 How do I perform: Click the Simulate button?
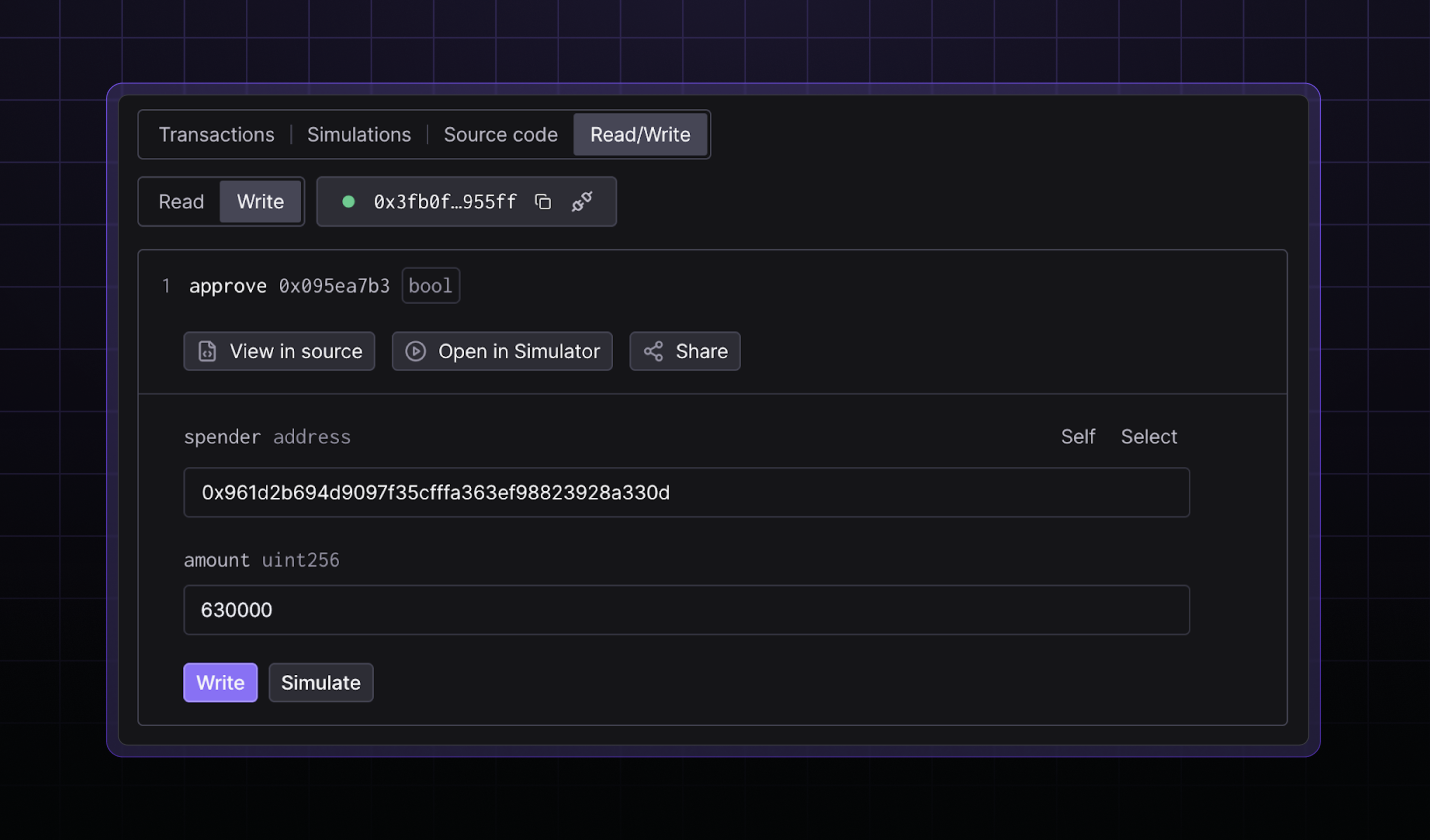coord(321,683)
